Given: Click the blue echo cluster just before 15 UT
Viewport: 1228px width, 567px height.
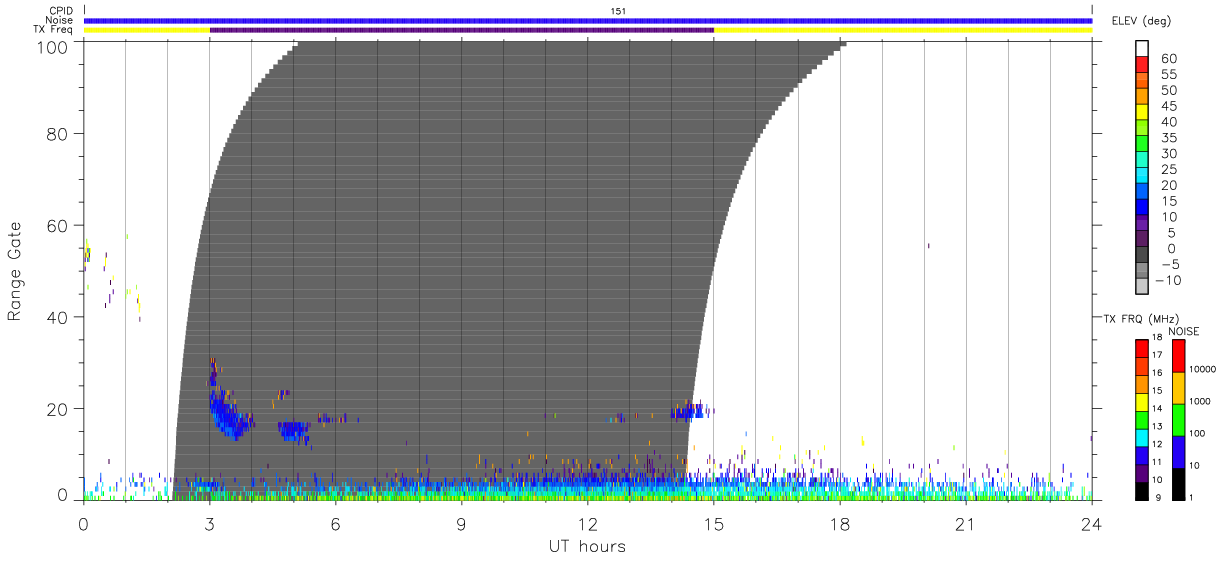Looking at the screenshot, I should [689, 410].
